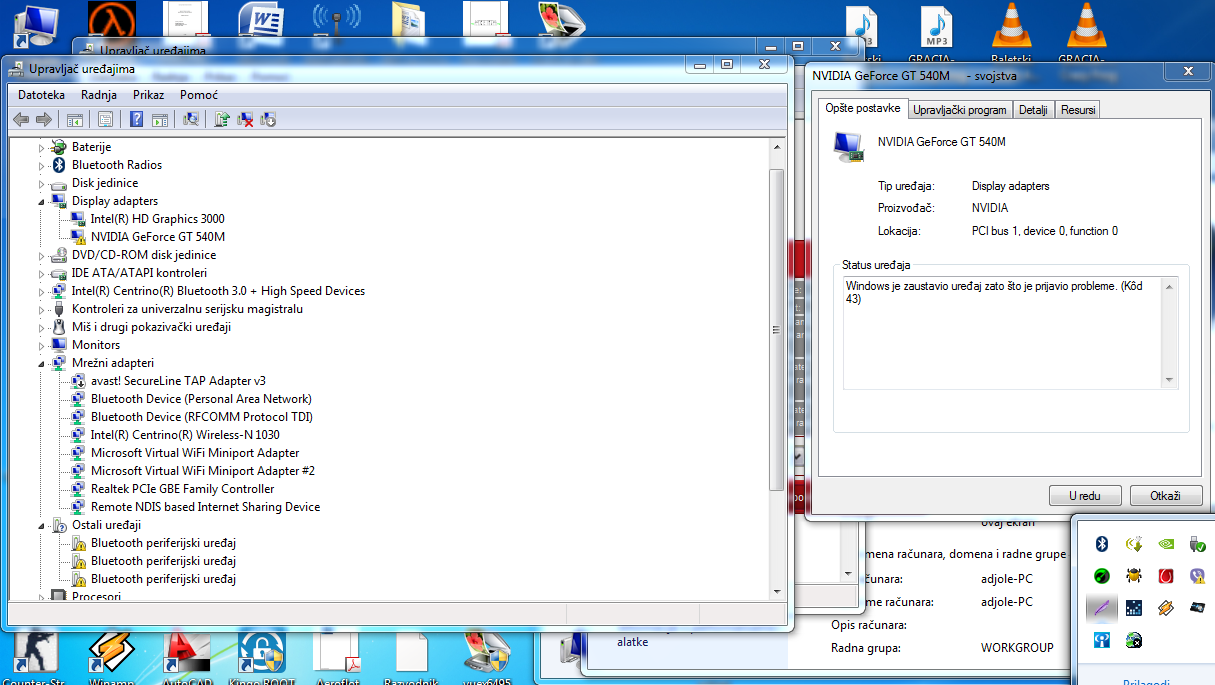This screenshot has width=1215, height=685.
Task: Select NVIDIA GeForce GT 540M in the tree
Action: (157, 237)
